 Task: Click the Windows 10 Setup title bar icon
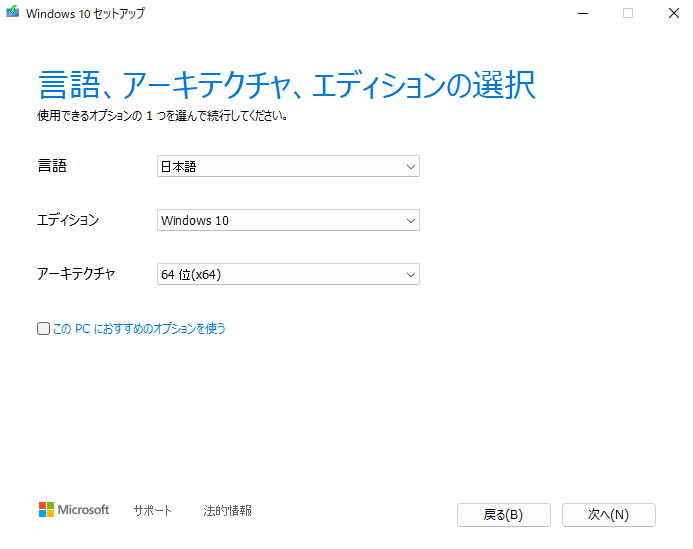(x=12, y=12)
